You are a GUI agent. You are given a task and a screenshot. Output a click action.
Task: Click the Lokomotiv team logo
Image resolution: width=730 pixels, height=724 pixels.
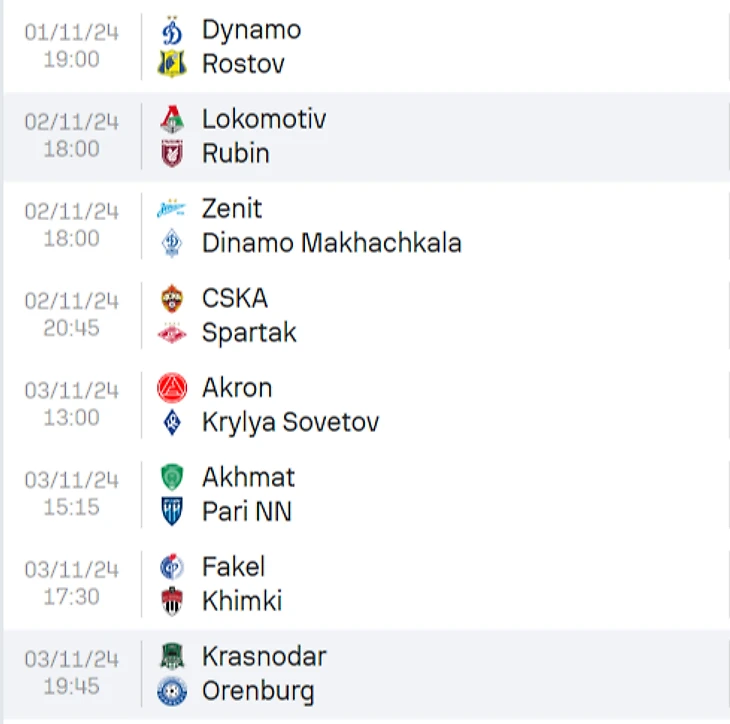[172, 120]
